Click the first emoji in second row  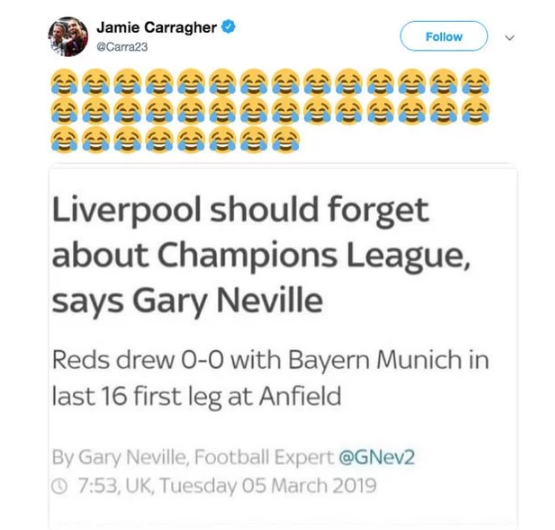pyautogui.click(x=64, y=111)
